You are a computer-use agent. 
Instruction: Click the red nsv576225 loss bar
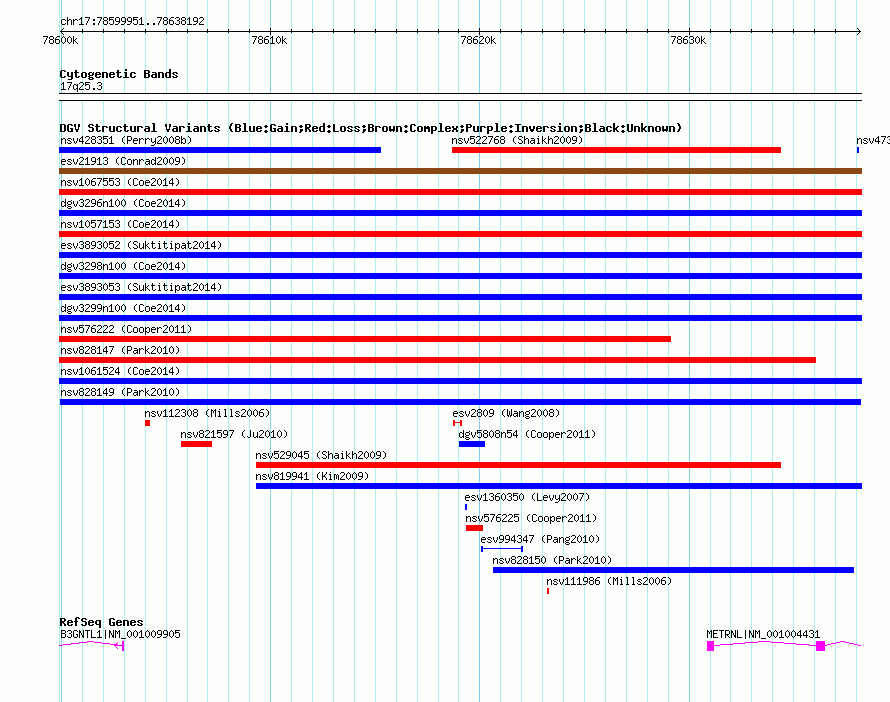pos(475,528)
